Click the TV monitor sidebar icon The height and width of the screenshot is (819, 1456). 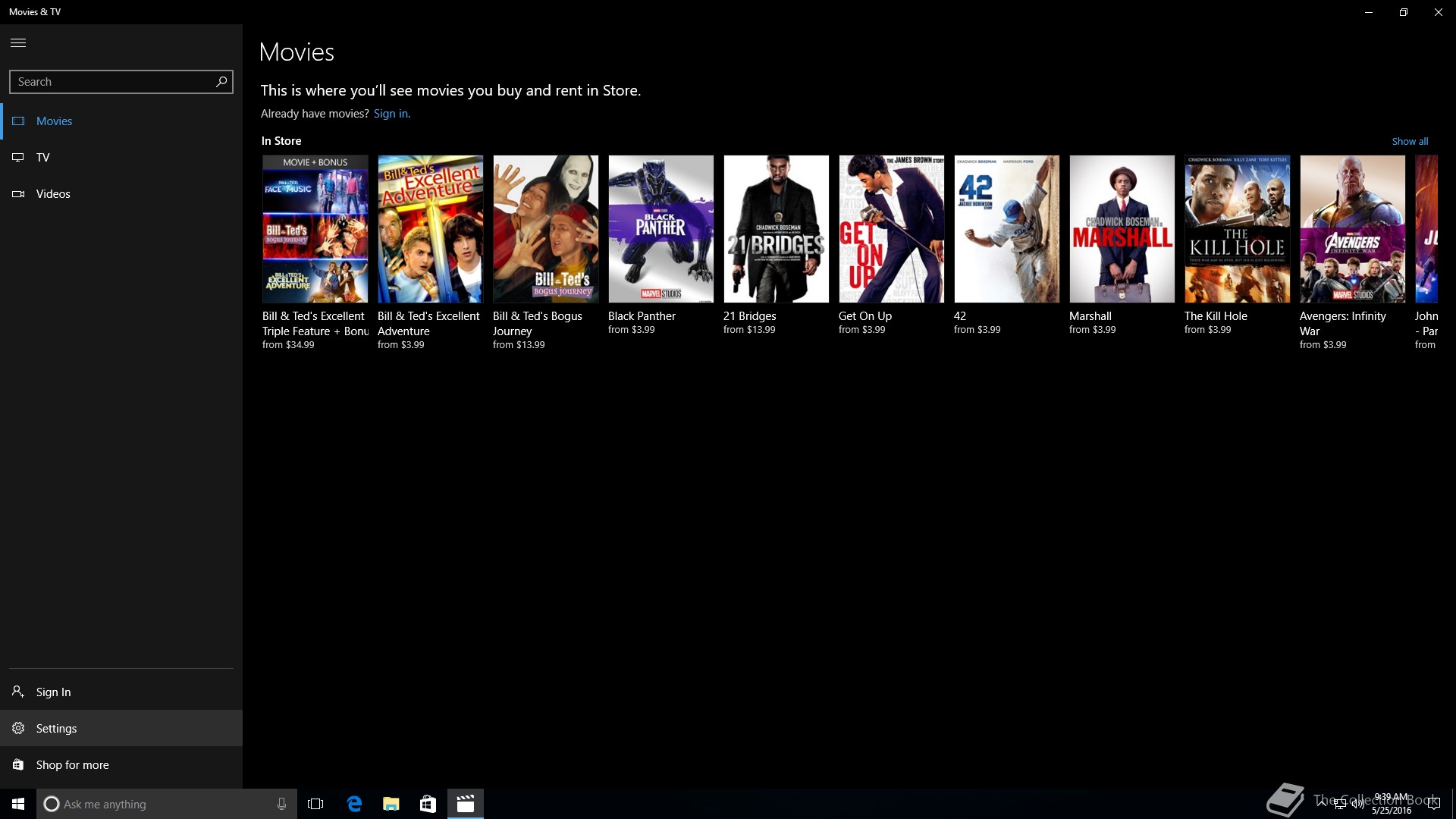(x=18, y=158)
